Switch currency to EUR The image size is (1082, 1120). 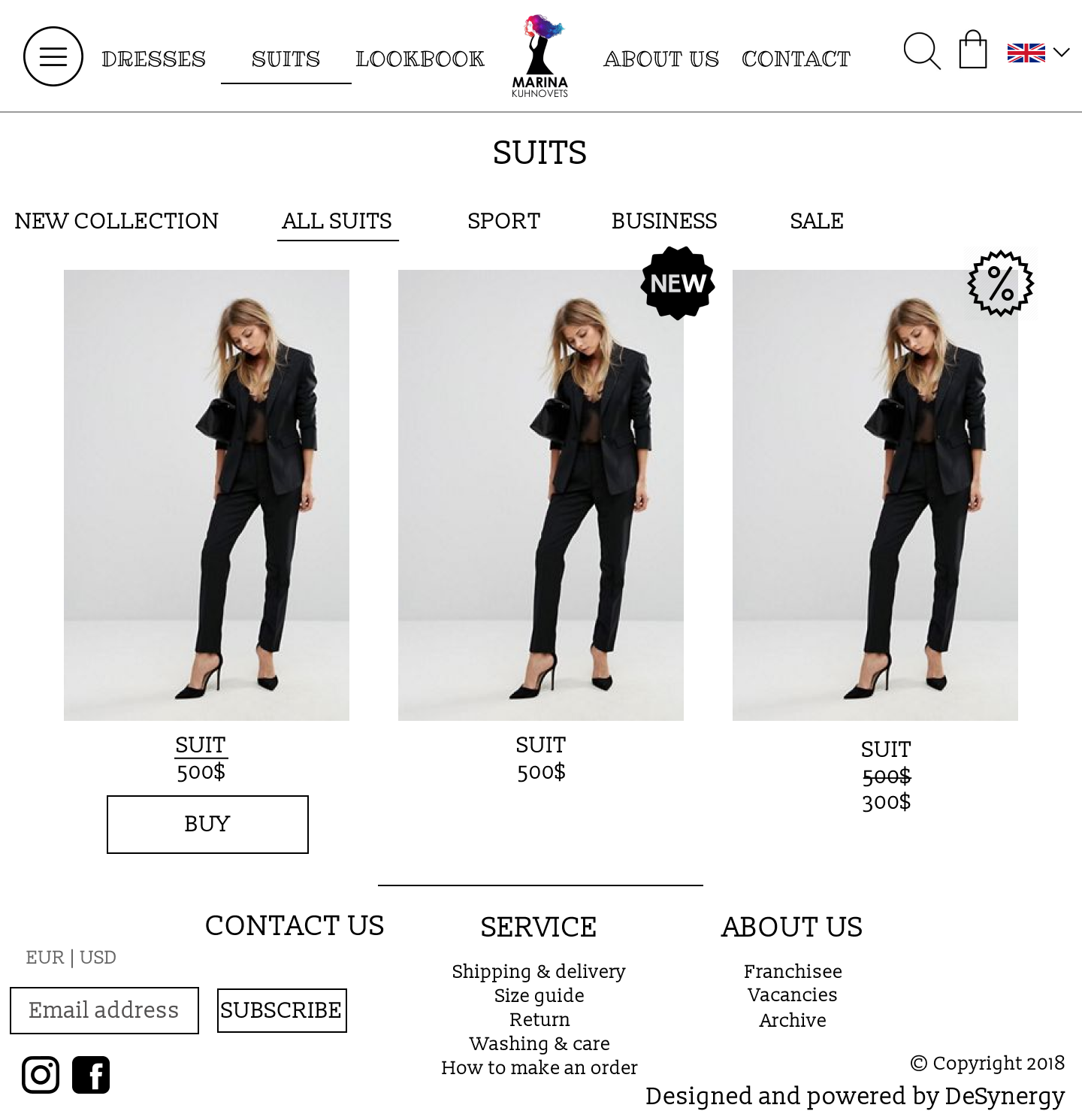point(45,957)
